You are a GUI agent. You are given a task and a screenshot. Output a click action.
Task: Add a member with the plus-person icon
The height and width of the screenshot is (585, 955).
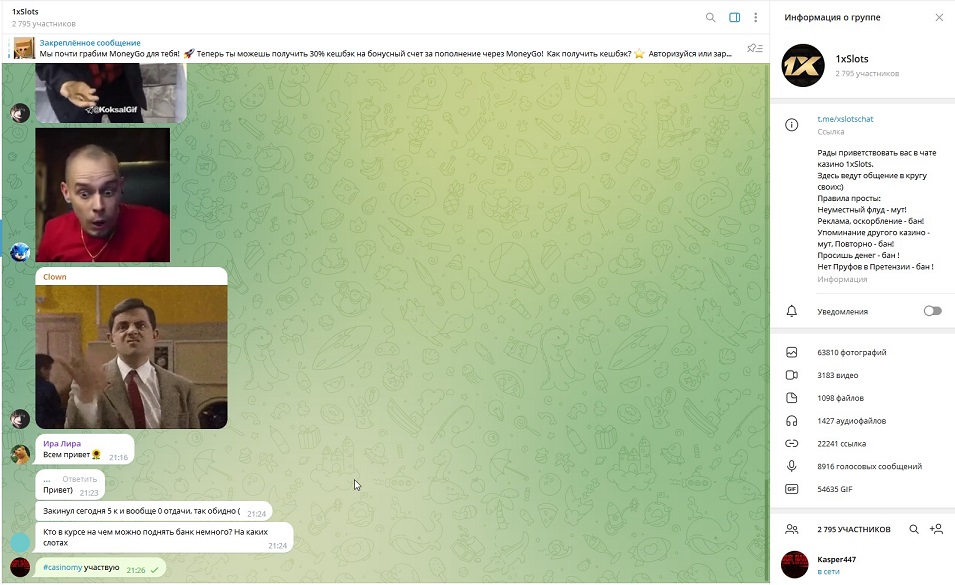[936, 530]
